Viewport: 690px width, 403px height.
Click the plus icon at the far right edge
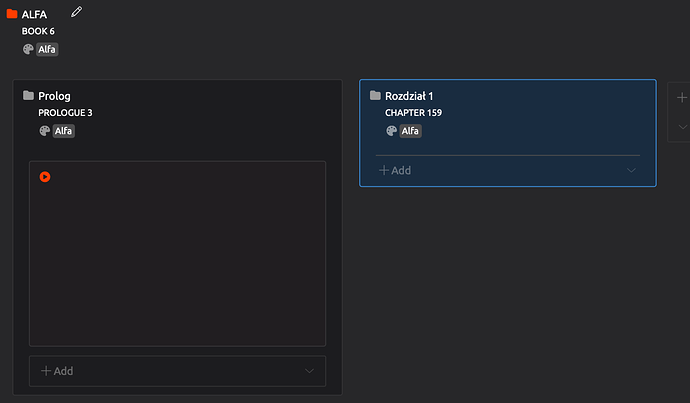681,98
